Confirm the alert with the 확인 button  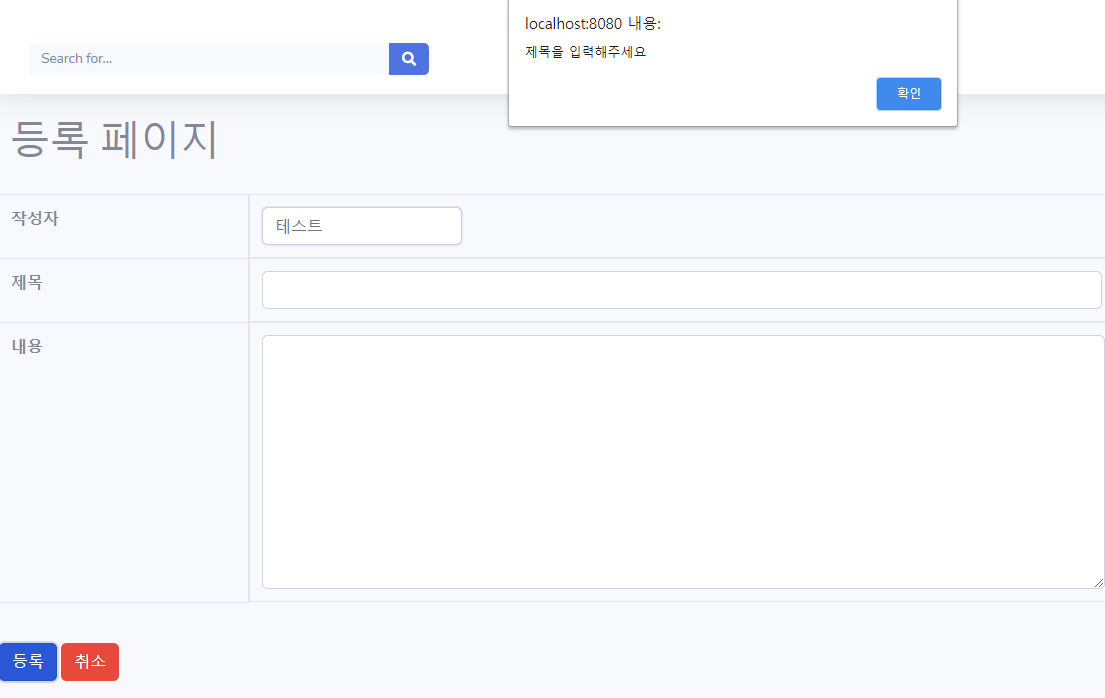pyautogui.click(x=908, y=94)
